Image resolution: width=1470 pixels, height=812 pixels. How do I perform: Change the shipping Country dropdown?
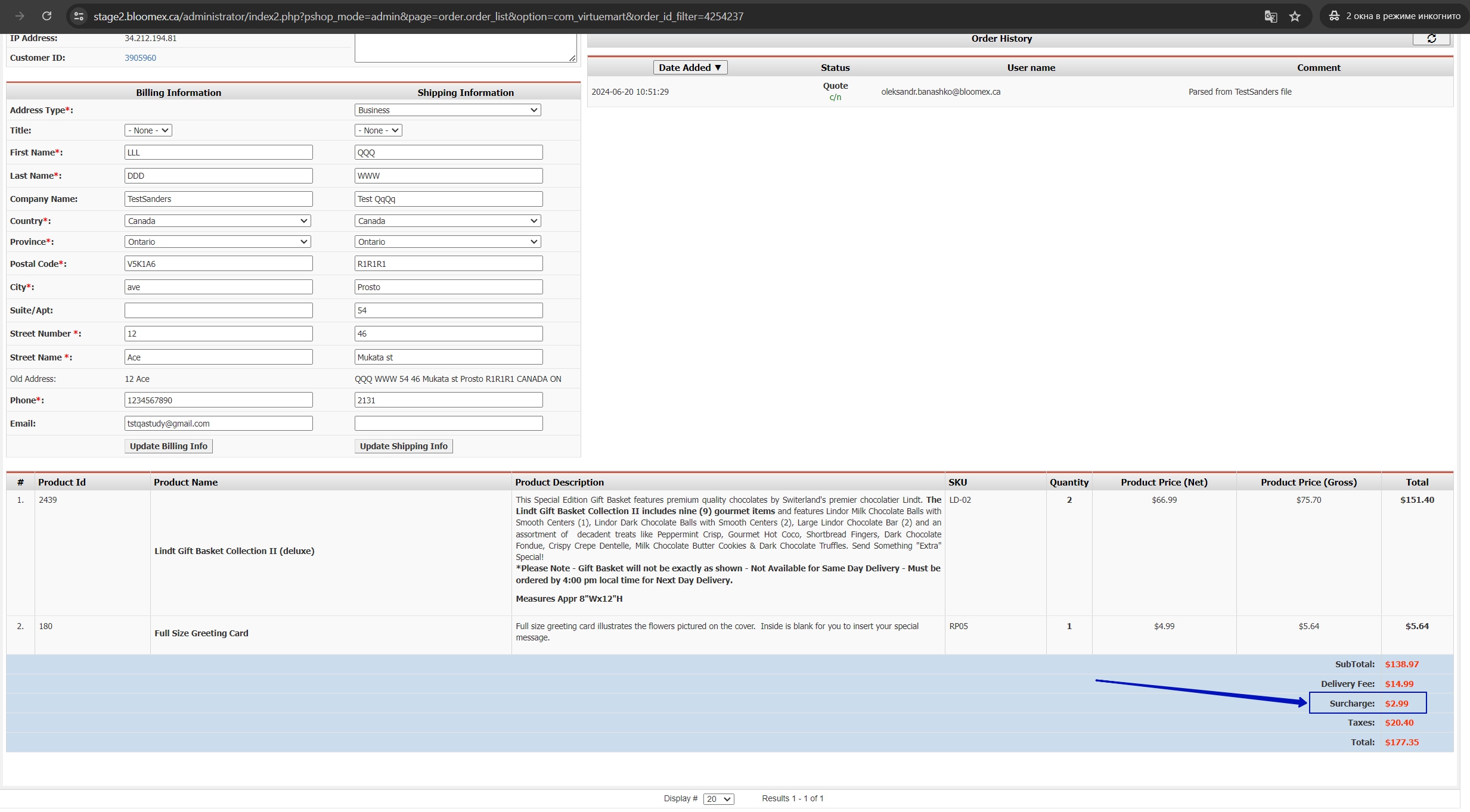(448, 221)
